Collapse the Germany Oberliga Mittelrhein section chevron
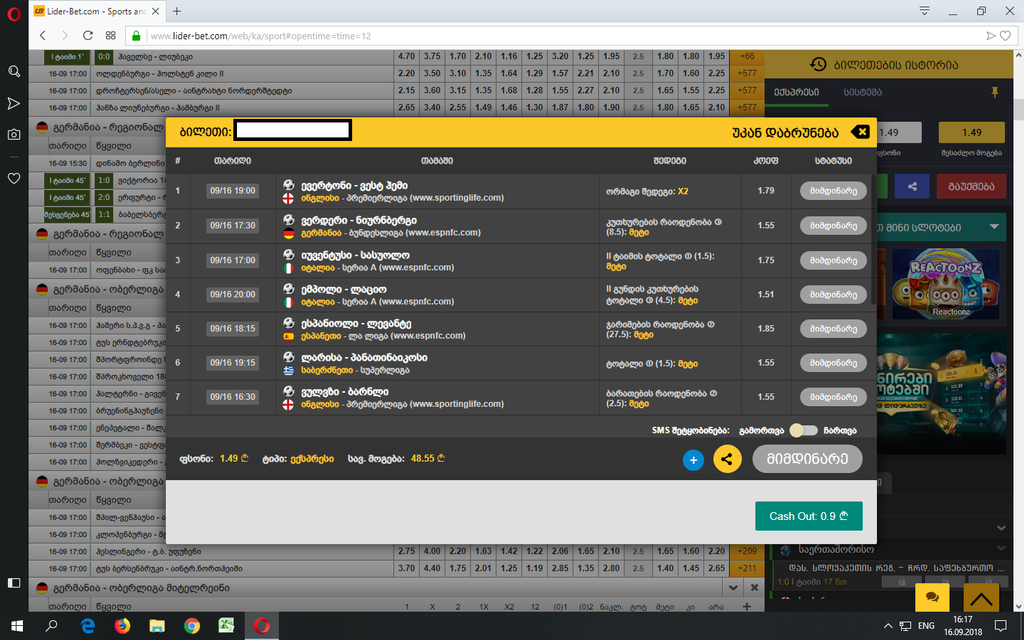Image resolution: width=1024 pixels, height=640 pixels. [x=733, y=588]
